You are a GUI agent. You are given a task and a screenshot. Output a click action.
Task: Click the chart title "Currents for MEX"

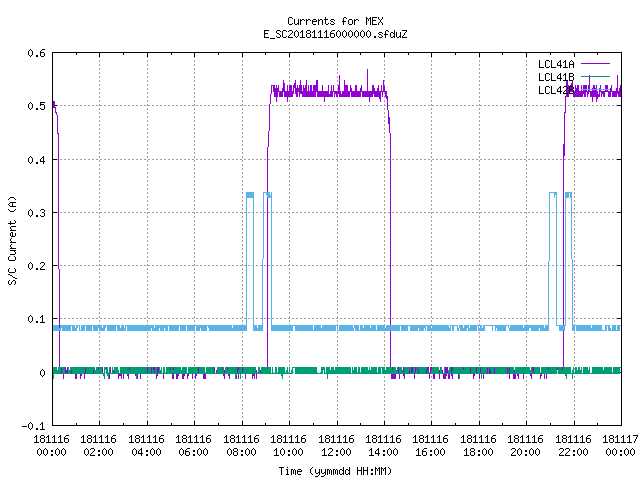(335, 21)
